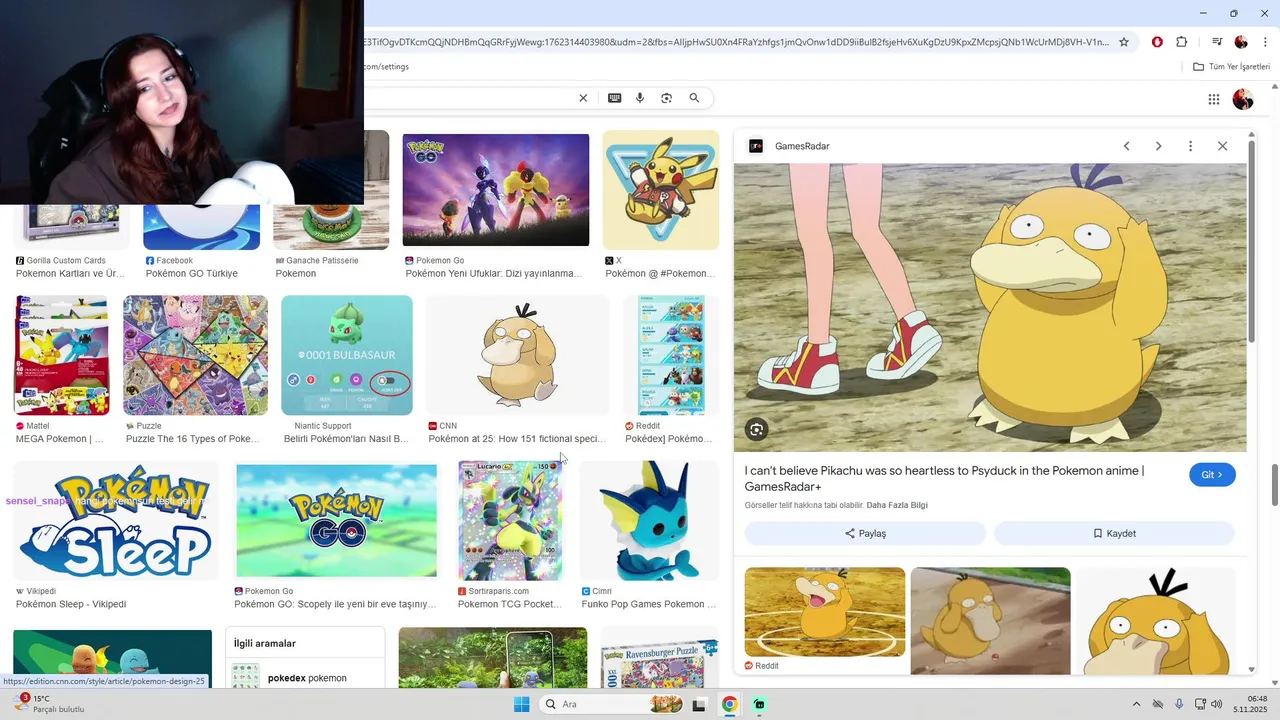Select the Funko Pop Vaporeon thumbnail
Viewport: 1280px width, 720px height.
[x=649, y=520]
